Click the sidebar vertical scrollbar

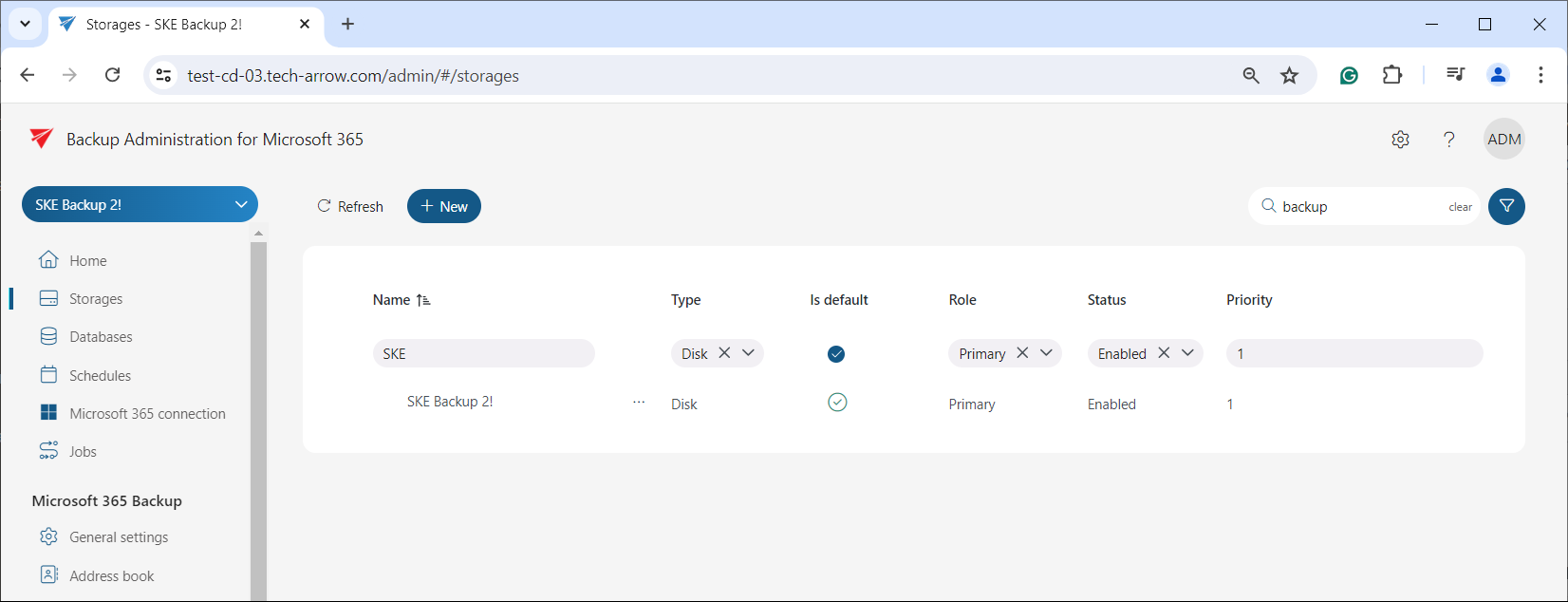258,418
